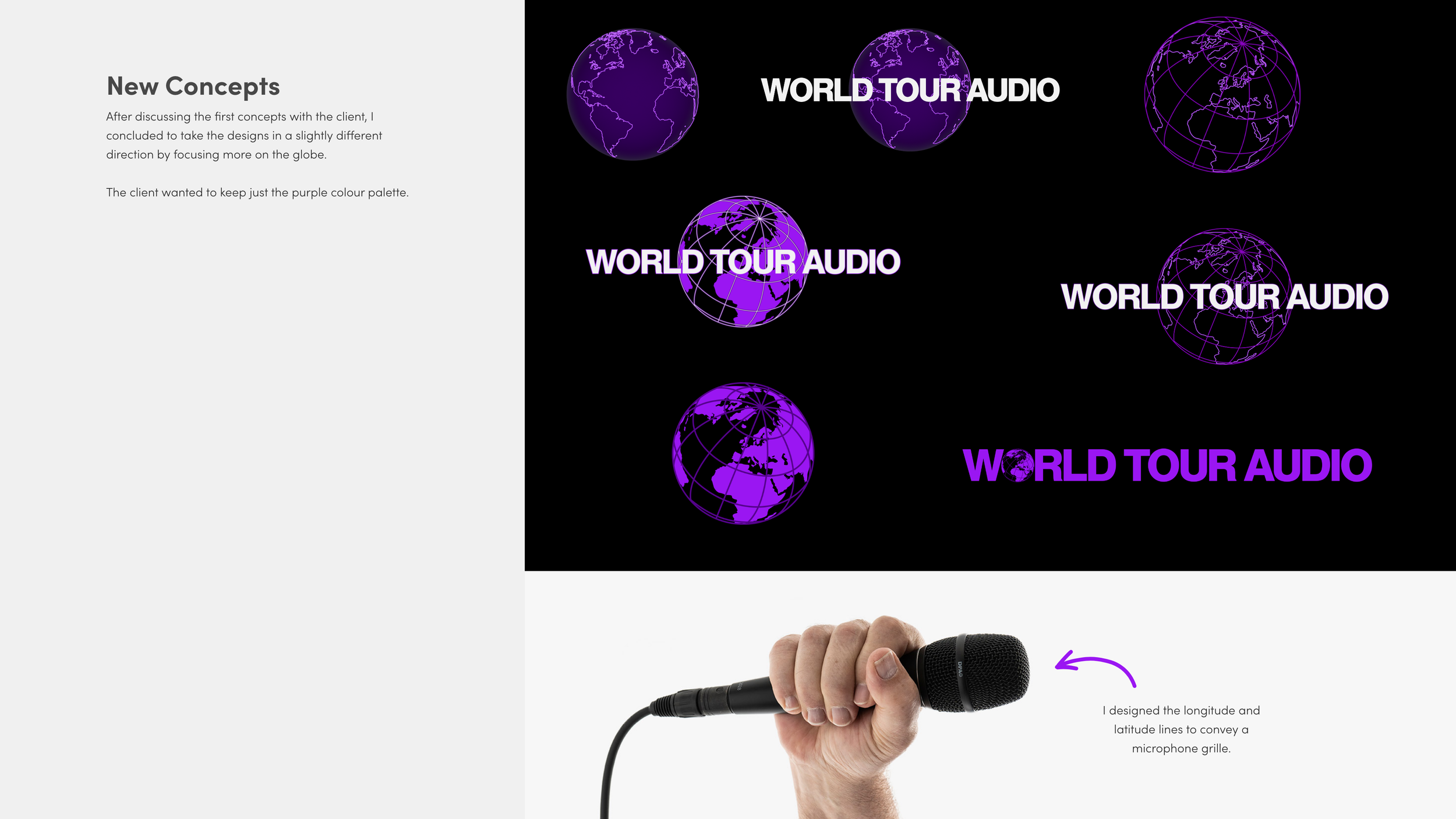Viewport: 1456px width, 819px height.
Task: Click the microphone's black mesh grille
Action: [x=974, y=673]
